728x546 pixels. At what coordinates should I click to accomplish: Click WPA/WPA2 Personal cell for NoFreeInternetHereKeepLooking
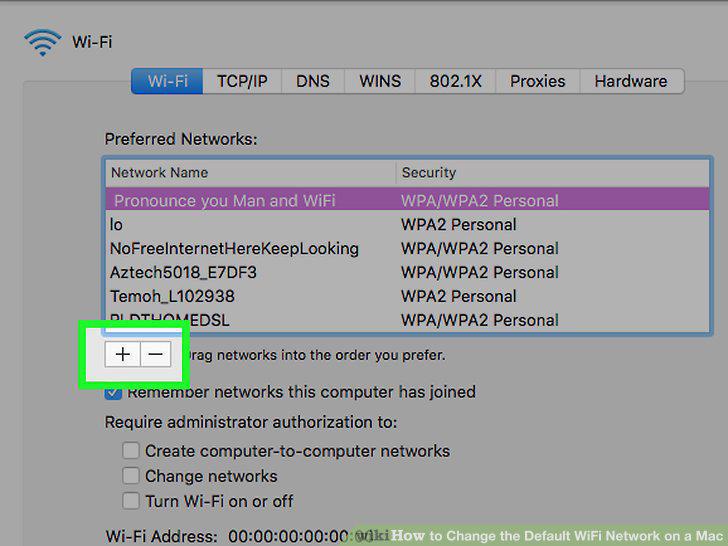pos(480,248)
